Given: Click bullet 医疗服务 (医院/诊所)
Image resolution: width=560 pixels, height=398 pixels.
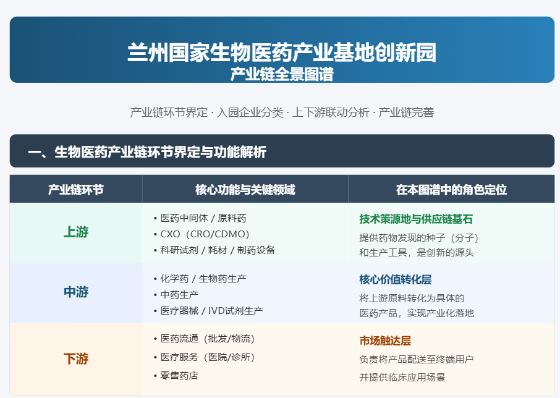Looking at the screenshot, I should 204,357.
